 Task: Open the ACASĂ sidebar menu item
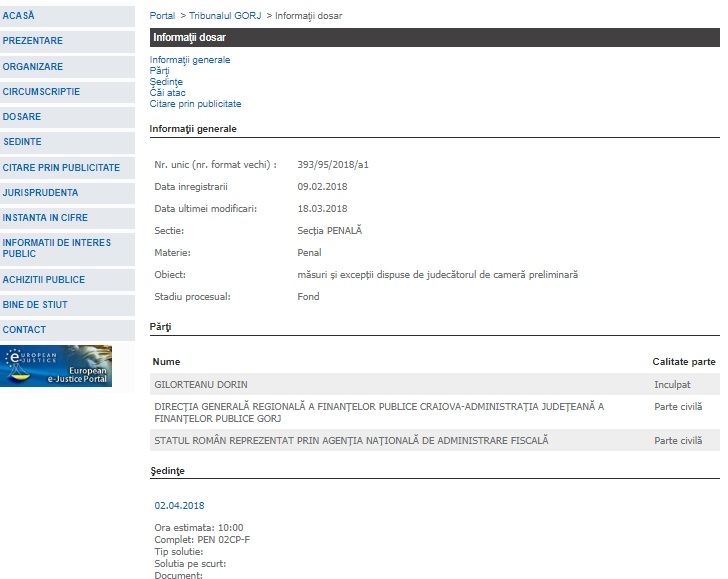19,16
